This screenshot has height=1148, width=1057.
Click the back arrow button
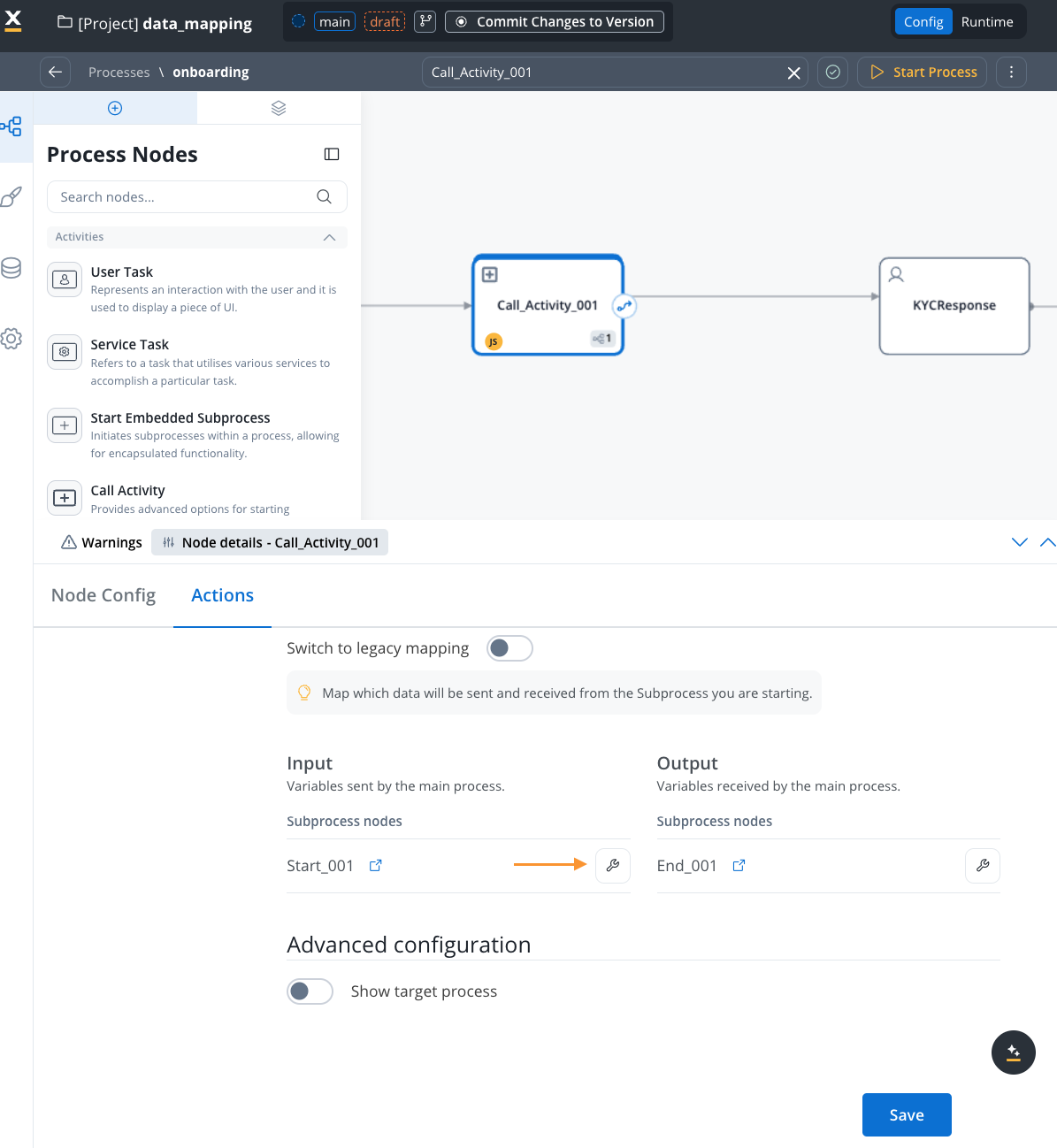click(55, 72)
